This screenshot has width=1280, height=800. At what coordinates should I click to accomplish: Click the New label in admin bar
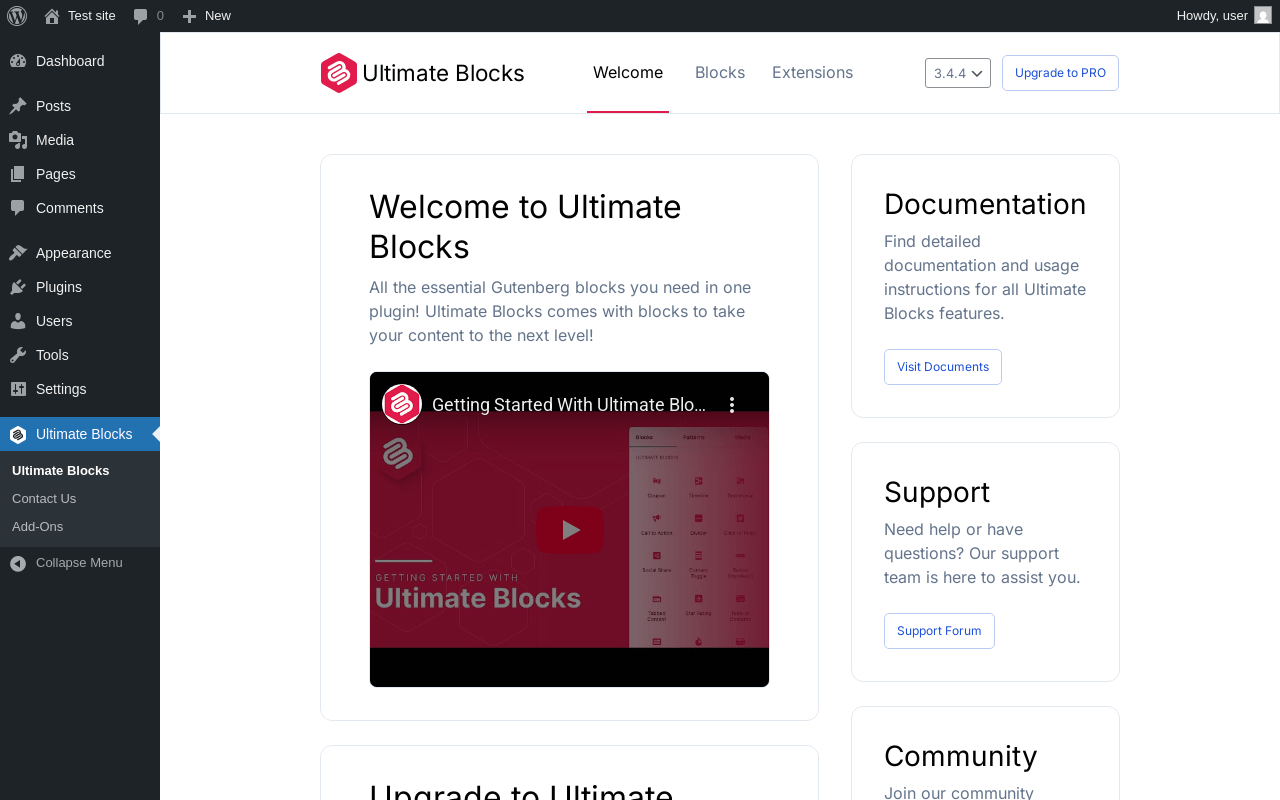tap(218, 16)
